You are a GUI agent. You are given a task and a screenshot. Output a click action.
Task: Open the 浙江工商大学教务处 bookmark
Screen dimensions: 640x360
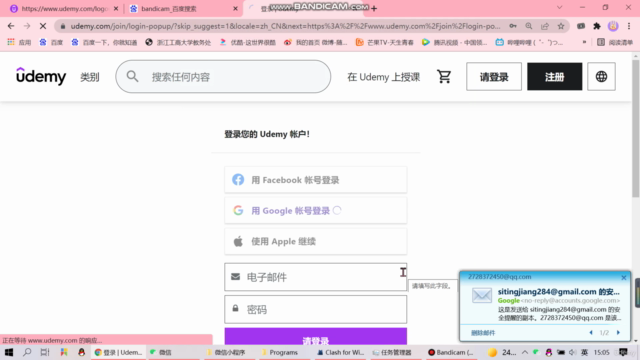(x=178, y=42)
